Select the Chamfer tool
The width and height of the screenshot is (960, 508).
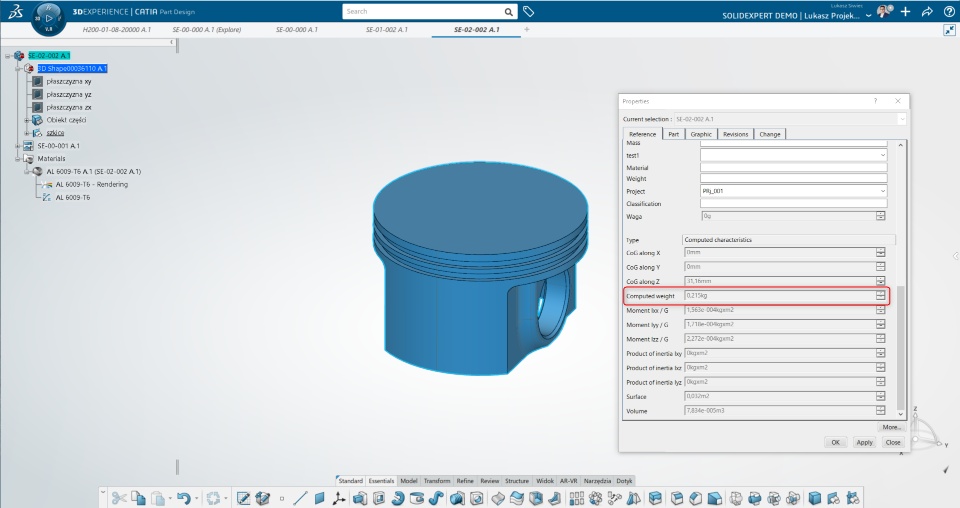tap(694, 498)
